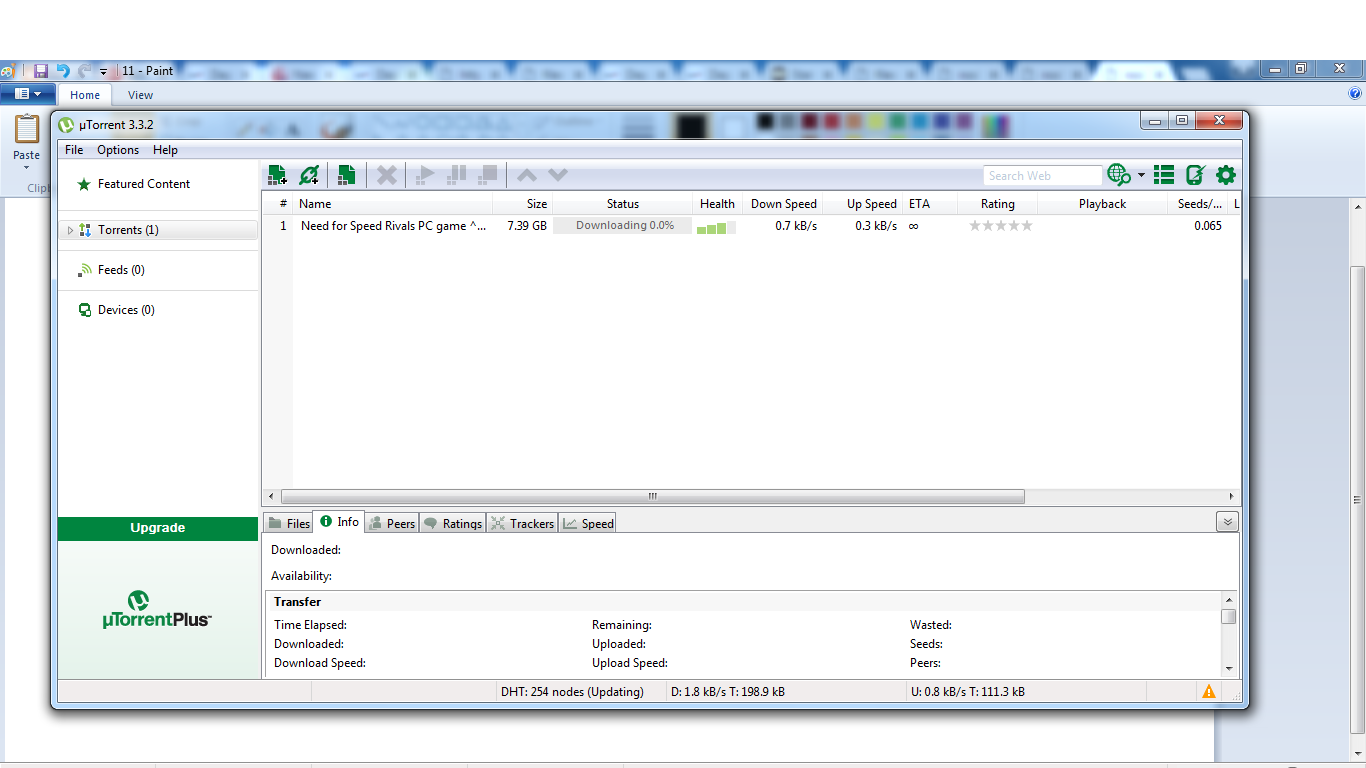Sort torrents by Size column header
The width and height of the screenshot is (1366, 768).
tap(522, 204)
